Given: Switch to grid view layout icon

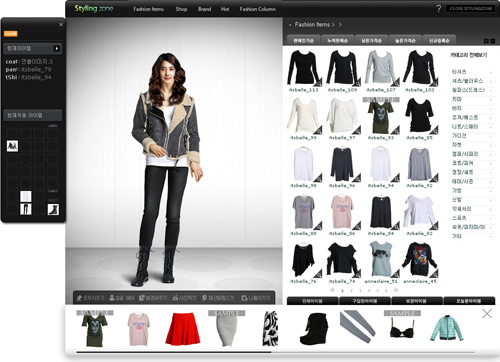Looking at the screenshot, I should point(486,41).
